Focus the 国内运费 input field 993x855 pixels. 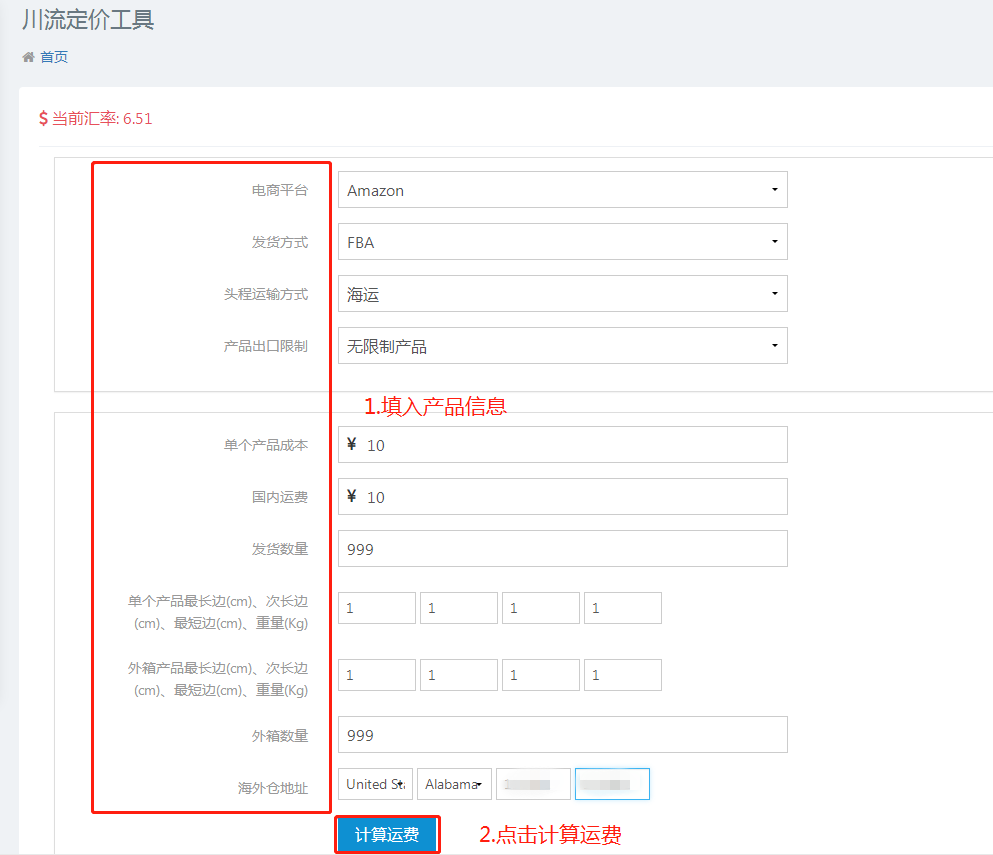pos(562,497)
